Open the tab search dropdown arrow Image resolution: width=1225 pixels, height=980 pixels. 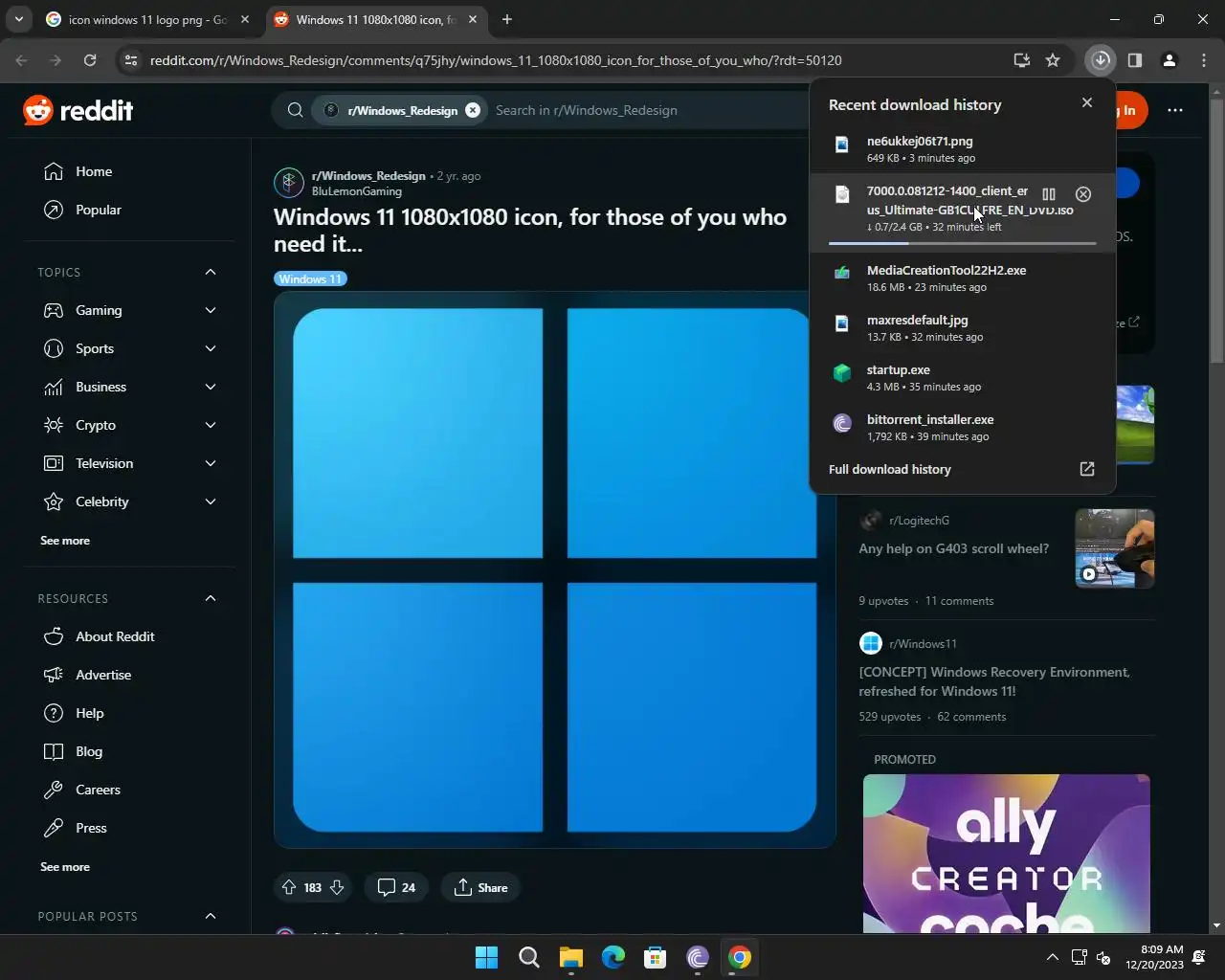click(18, 19)
